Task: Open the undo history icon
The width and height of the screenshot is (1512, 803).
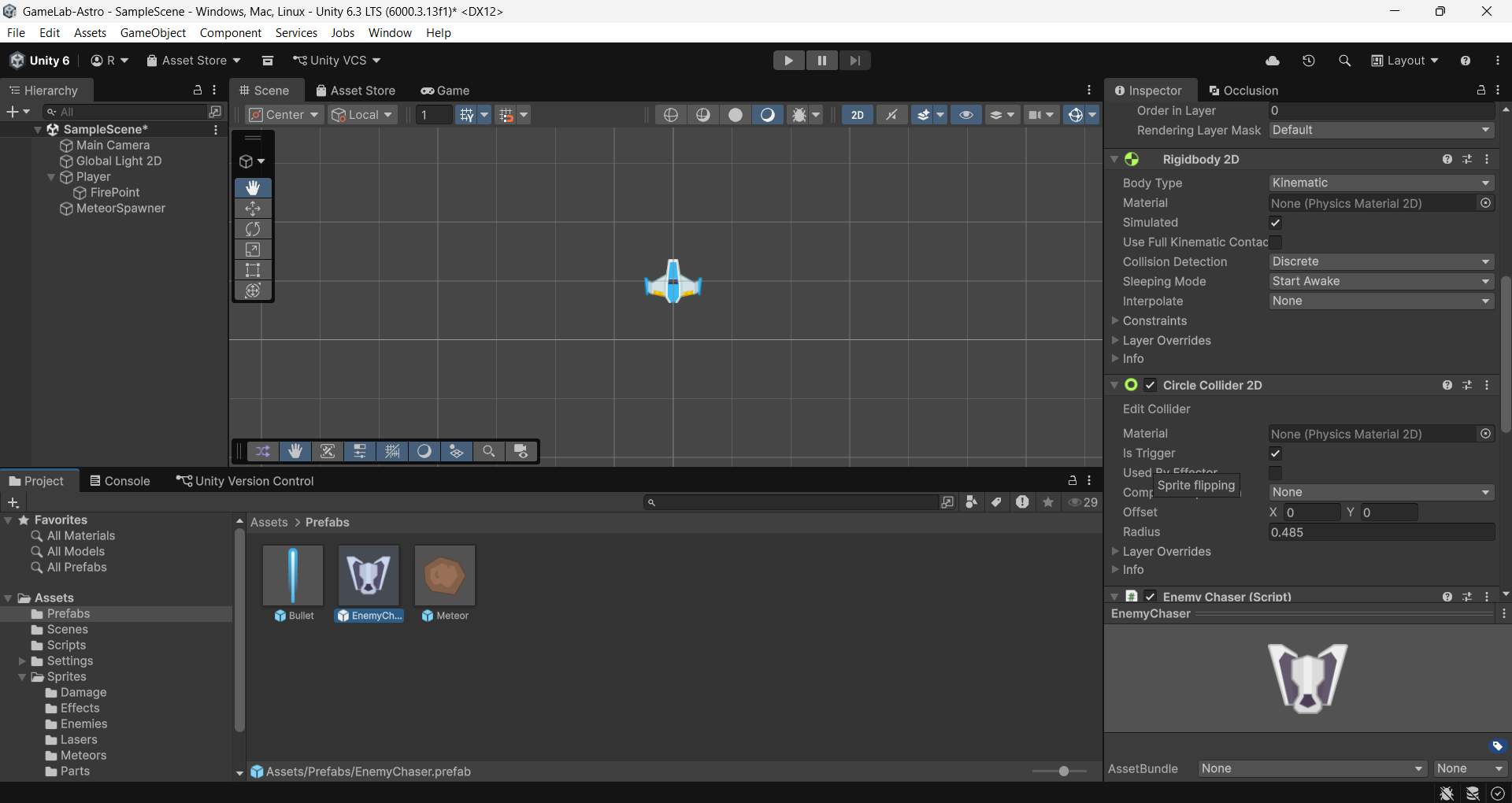Action: pyautogui.click(x=1309, y=61)
